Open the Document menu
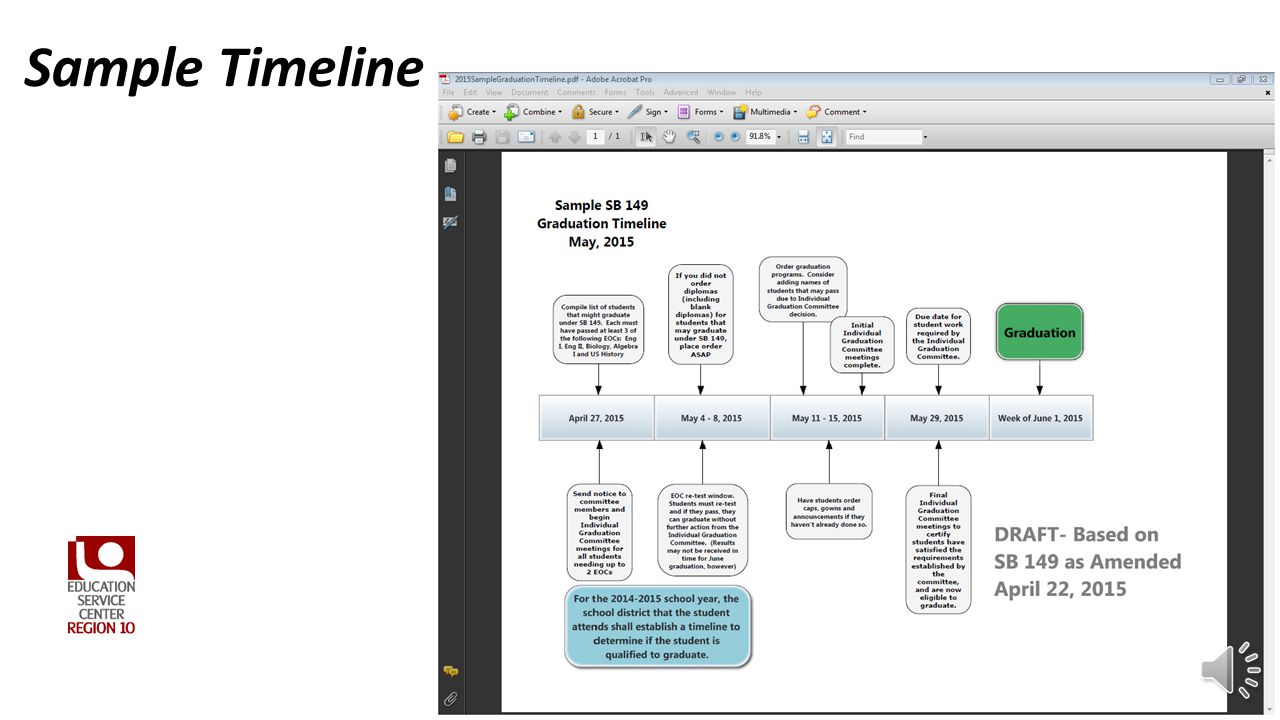Screen dimensions: 1280x720 (x=530, y=92)
